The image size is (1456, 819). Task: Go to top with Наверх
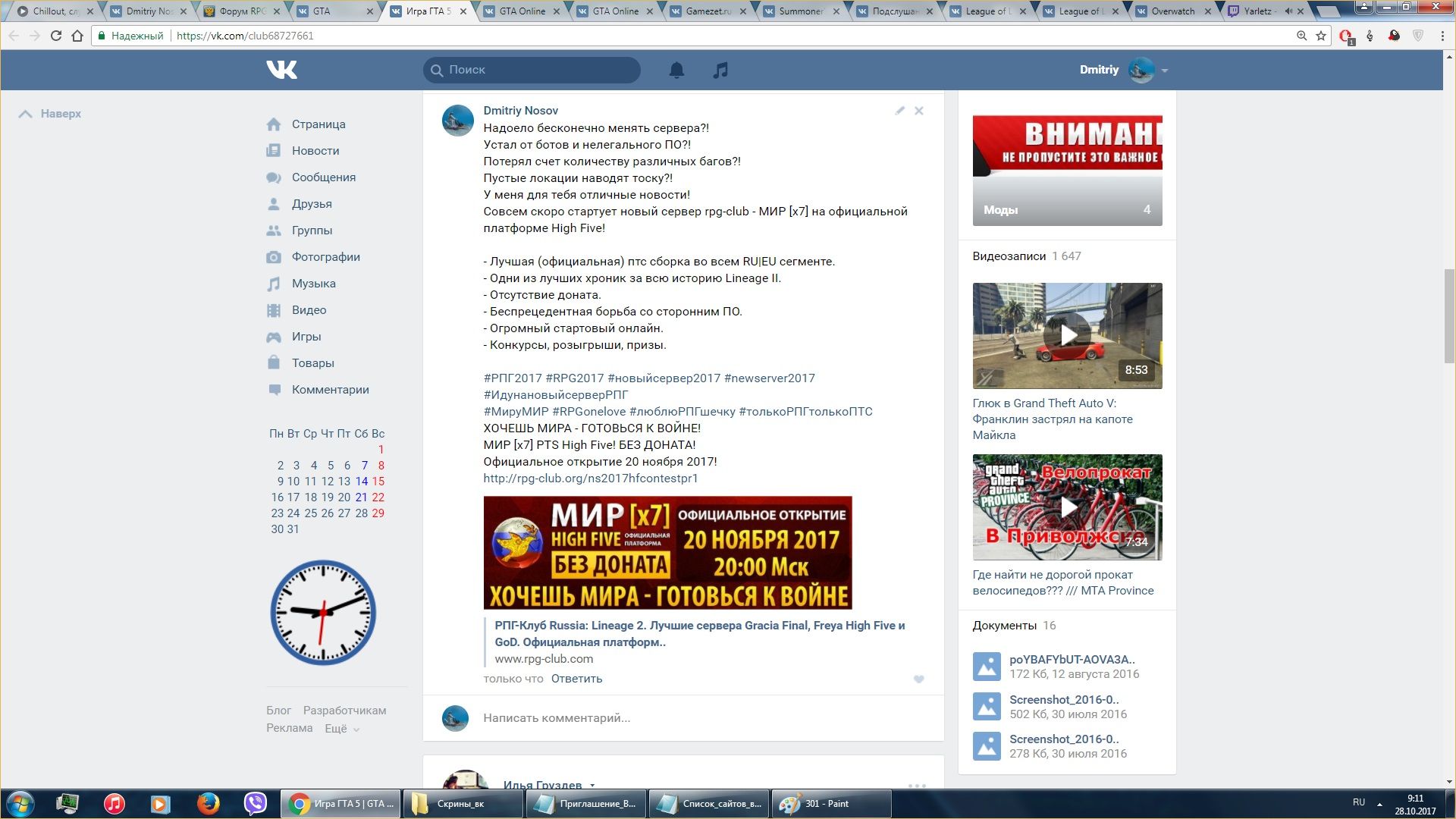point(50,114)
